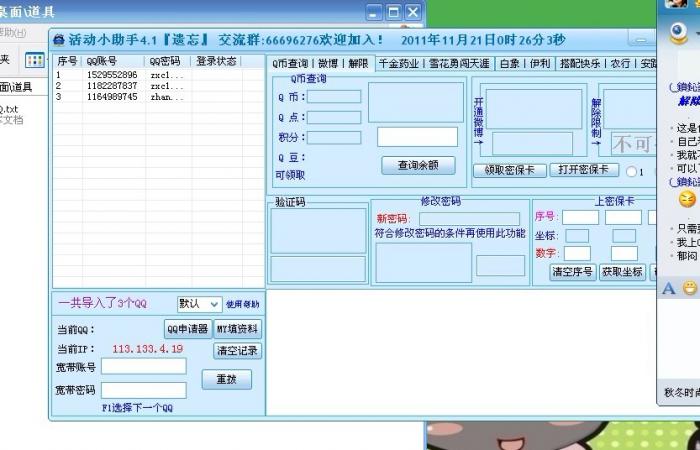
Task: Select the row with QQ 1529552896
Action: [158, 75]
